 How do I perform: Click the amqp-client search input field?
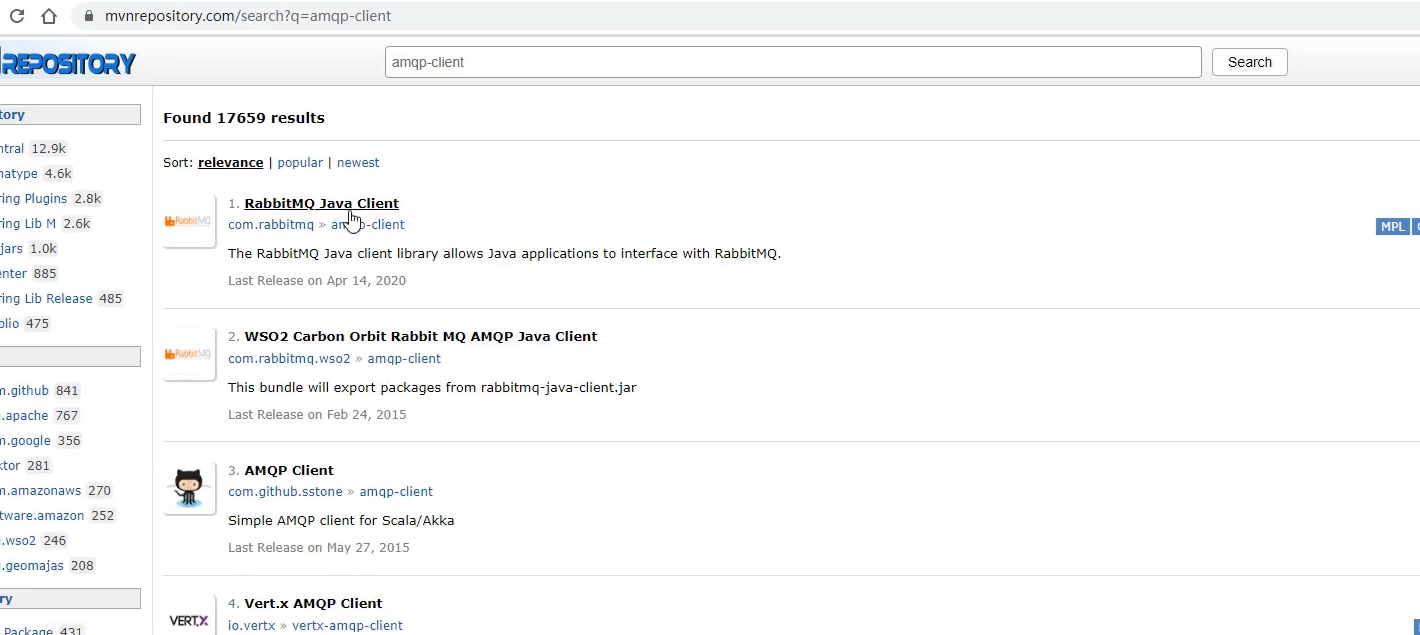pos(792,62)
